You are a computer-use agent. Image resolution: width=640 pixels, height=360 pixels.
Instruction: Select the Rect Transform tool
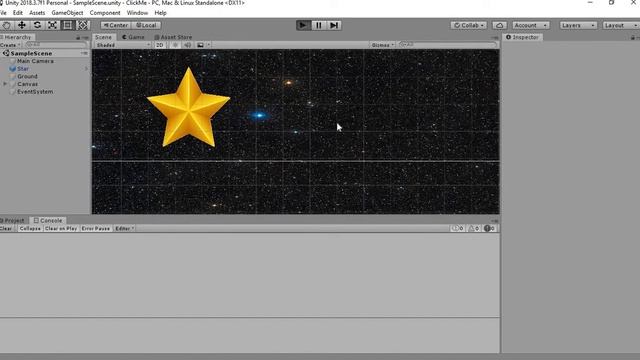(x=67, y=25)
